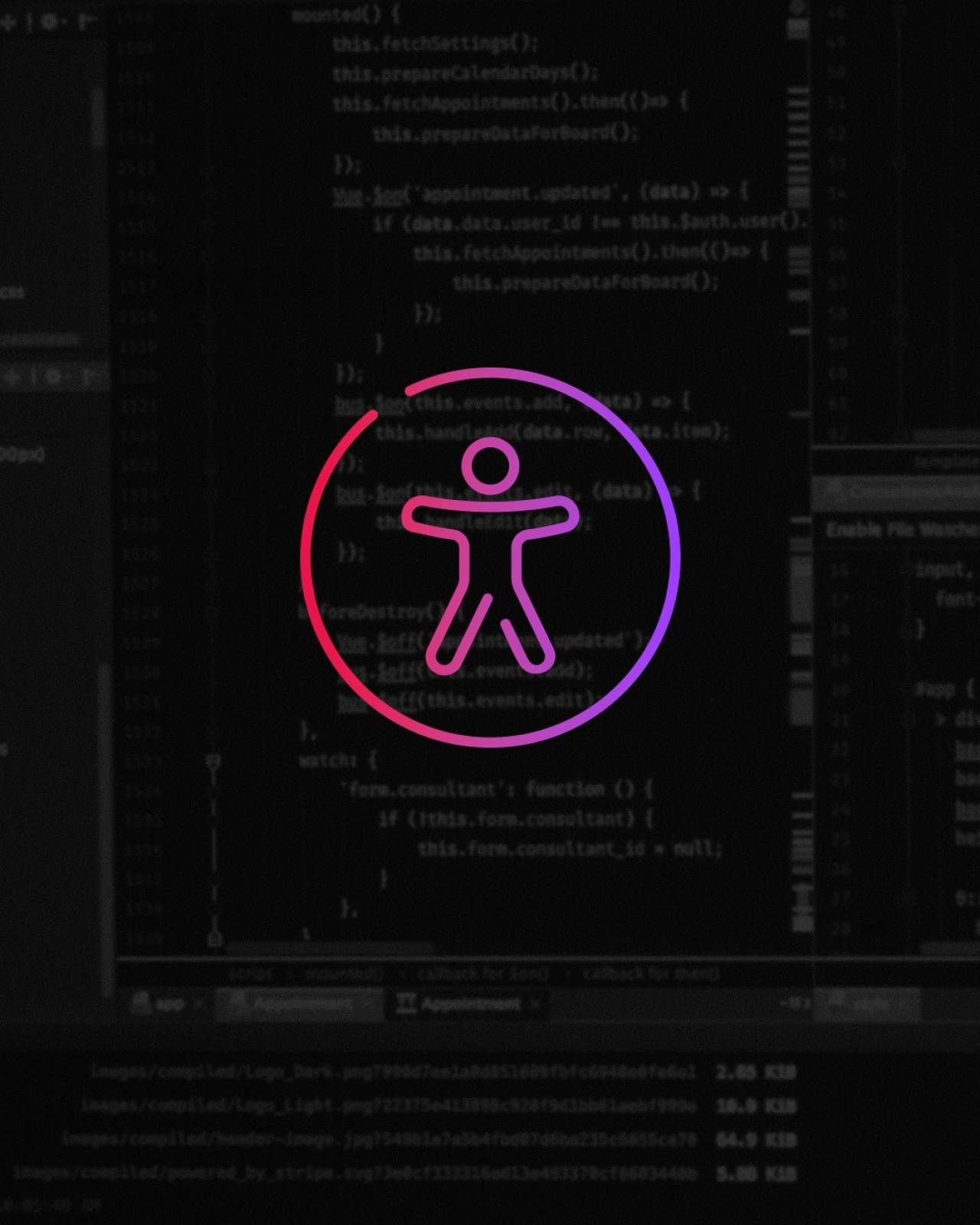Click the file icon on the app tab

(140, 1003)
